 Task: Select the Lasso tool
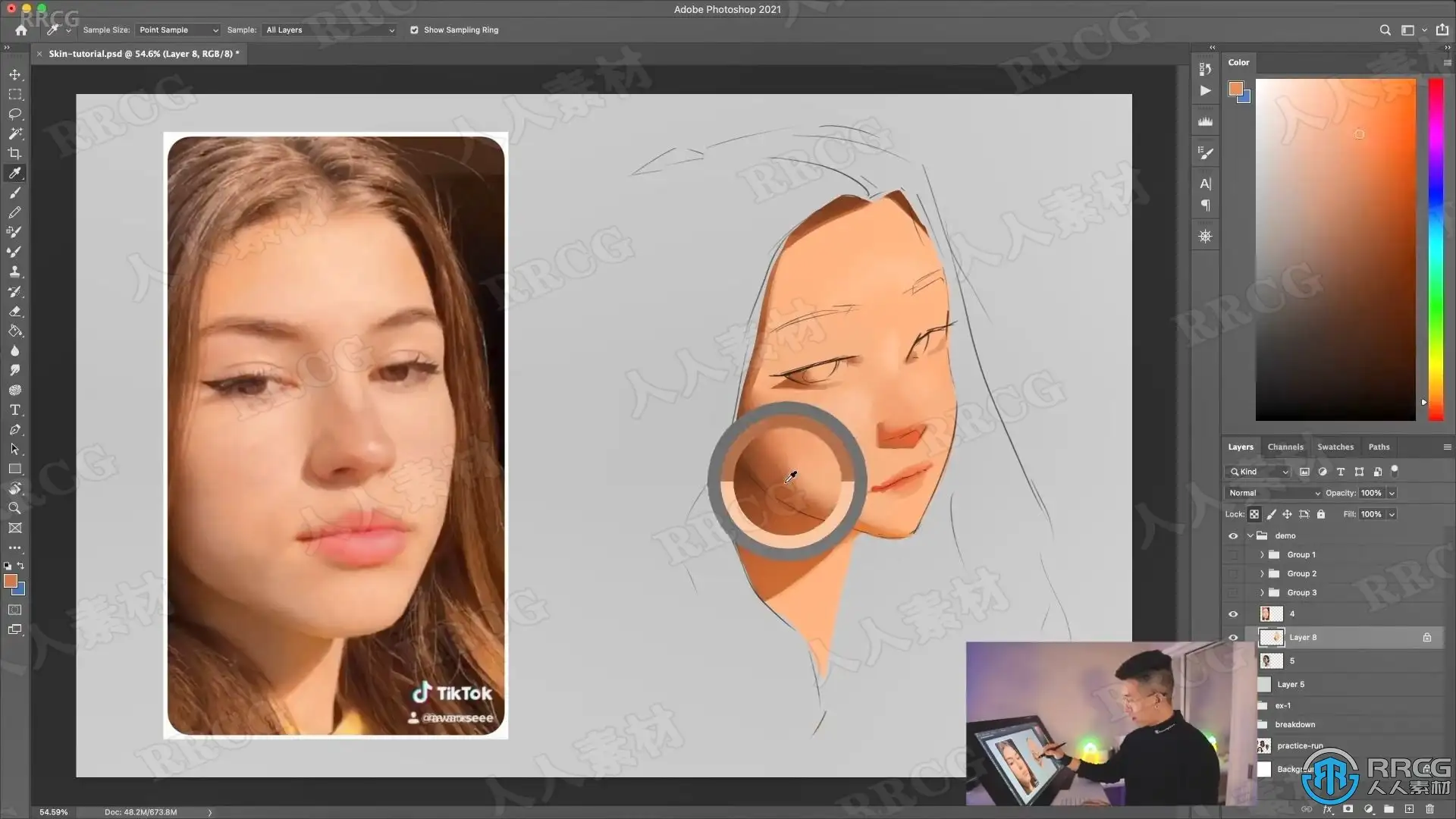pos(14,114)
